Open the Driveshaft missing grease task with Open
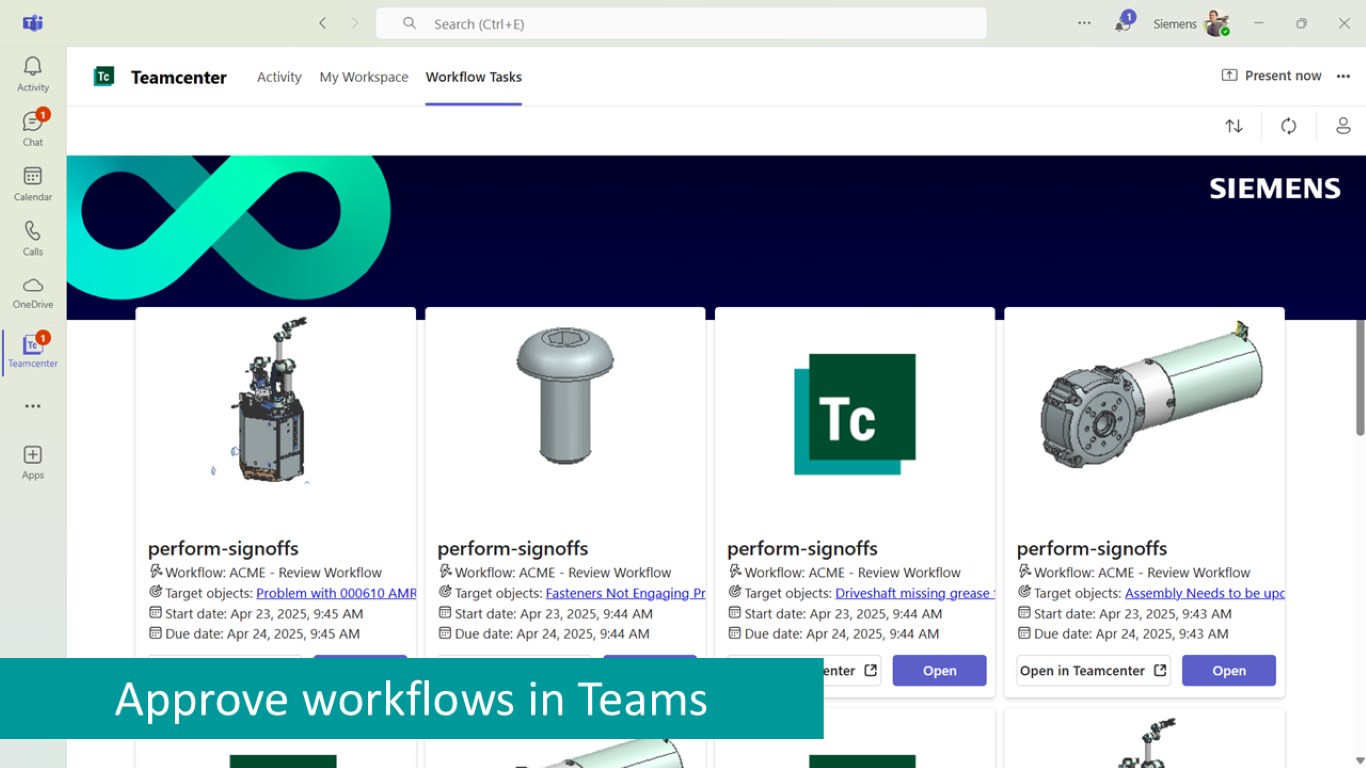 940,671
